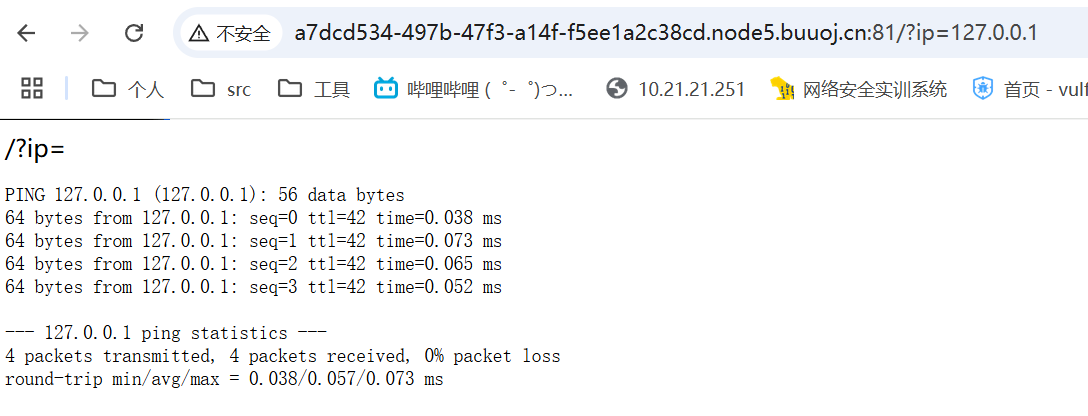The height and width of the screenshot is (416, 1088).
Task: Open the apps grid shortcut
Action: pyautogui.click(x=32, y=88)
